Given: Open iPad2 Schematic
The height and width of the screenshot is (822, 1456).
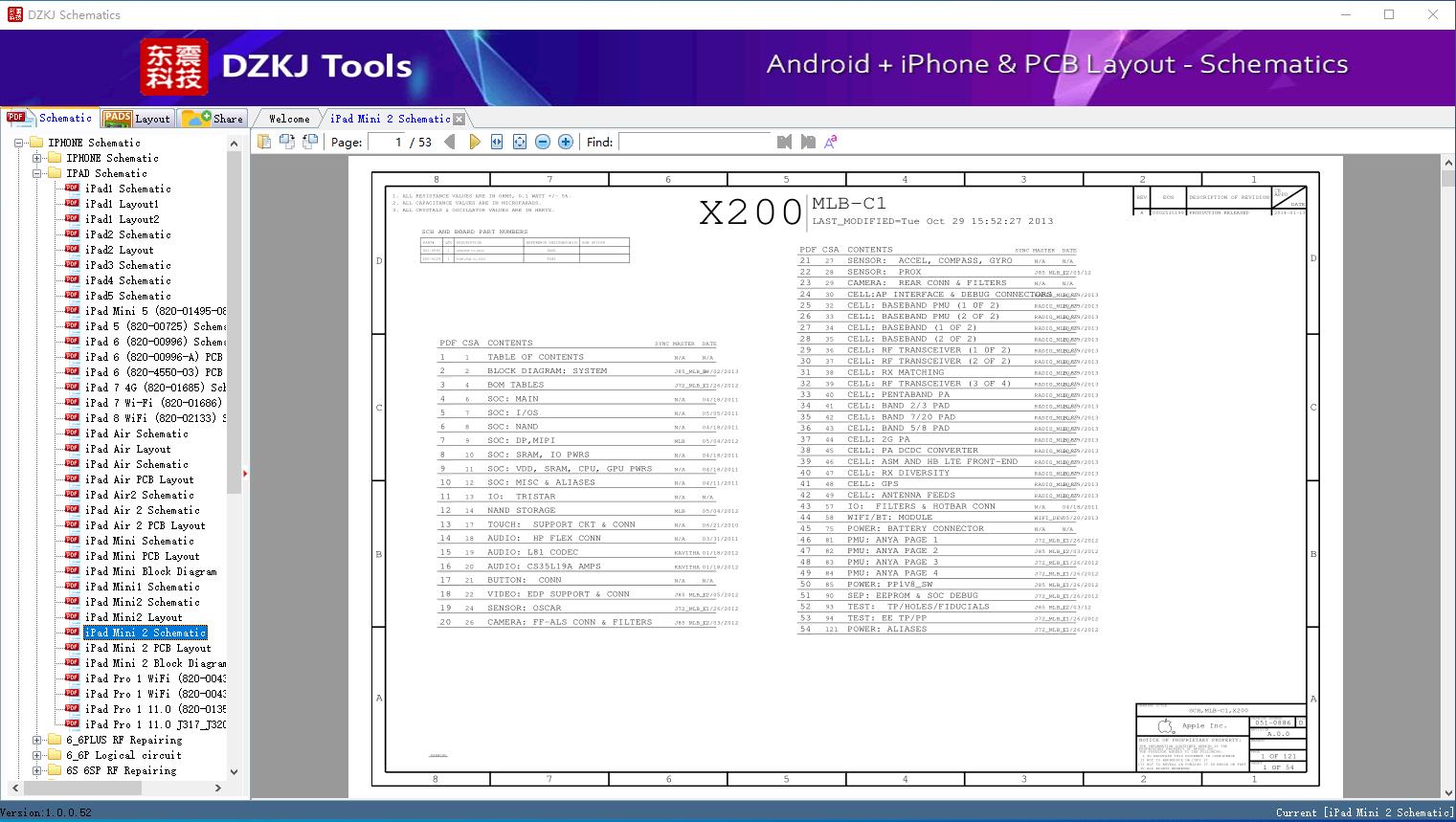Looking at the screenshot, I should (x=127, y=234).
